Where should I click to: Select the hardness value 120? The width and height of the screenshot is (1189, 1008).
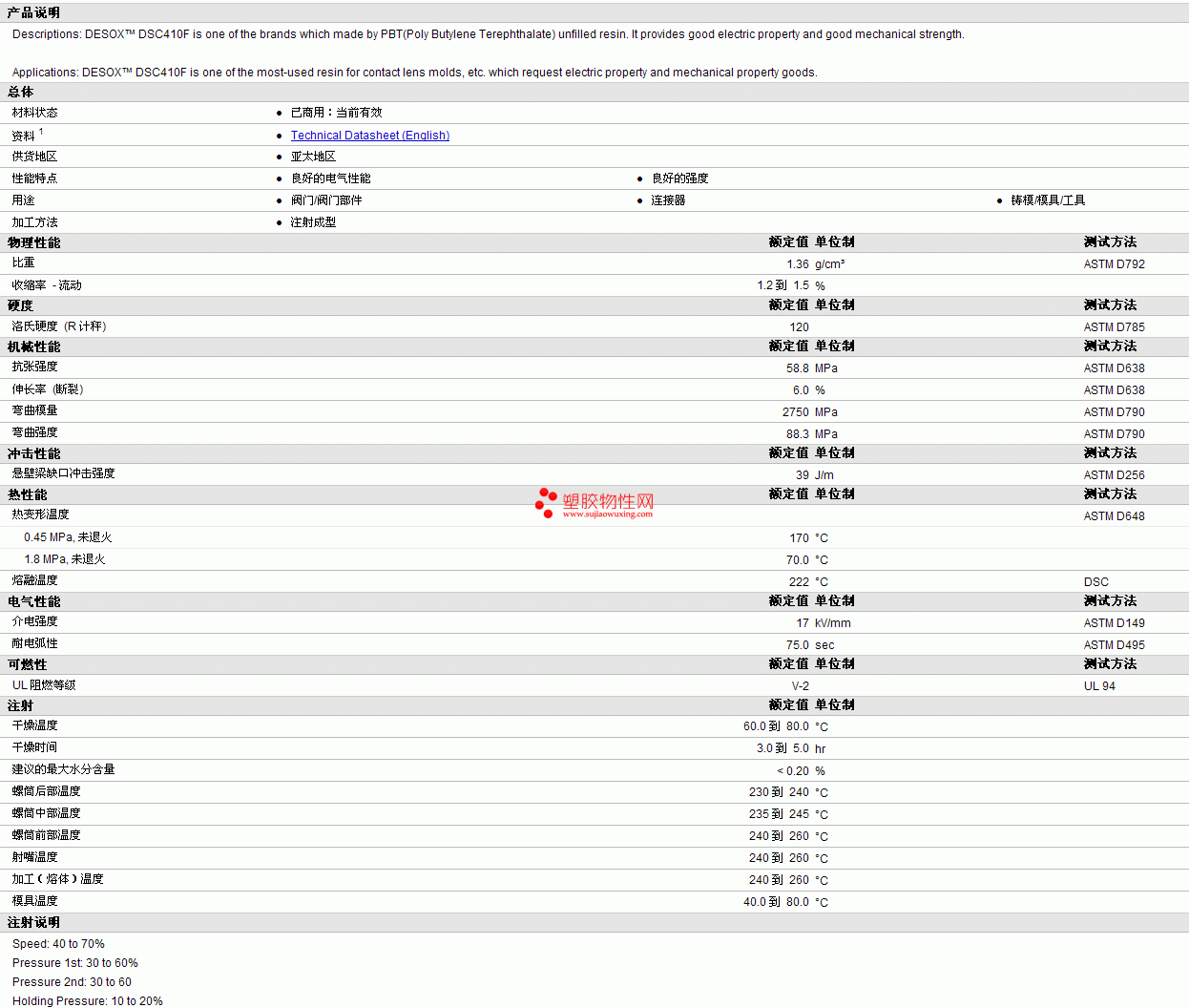[x=799, y=327]
